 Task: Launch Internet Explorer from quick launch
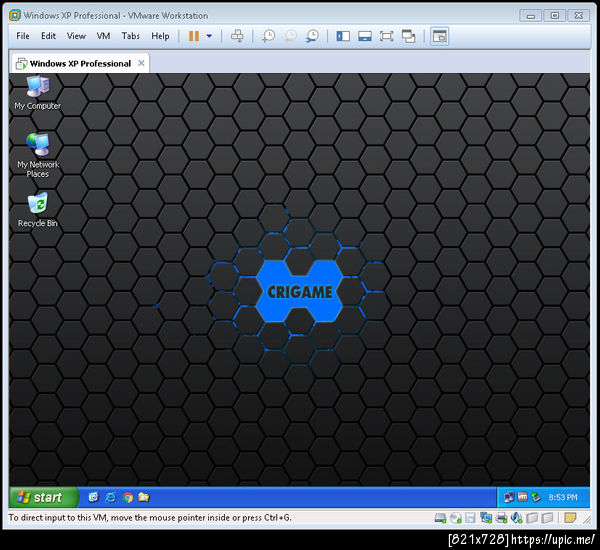tap(111, 497)
